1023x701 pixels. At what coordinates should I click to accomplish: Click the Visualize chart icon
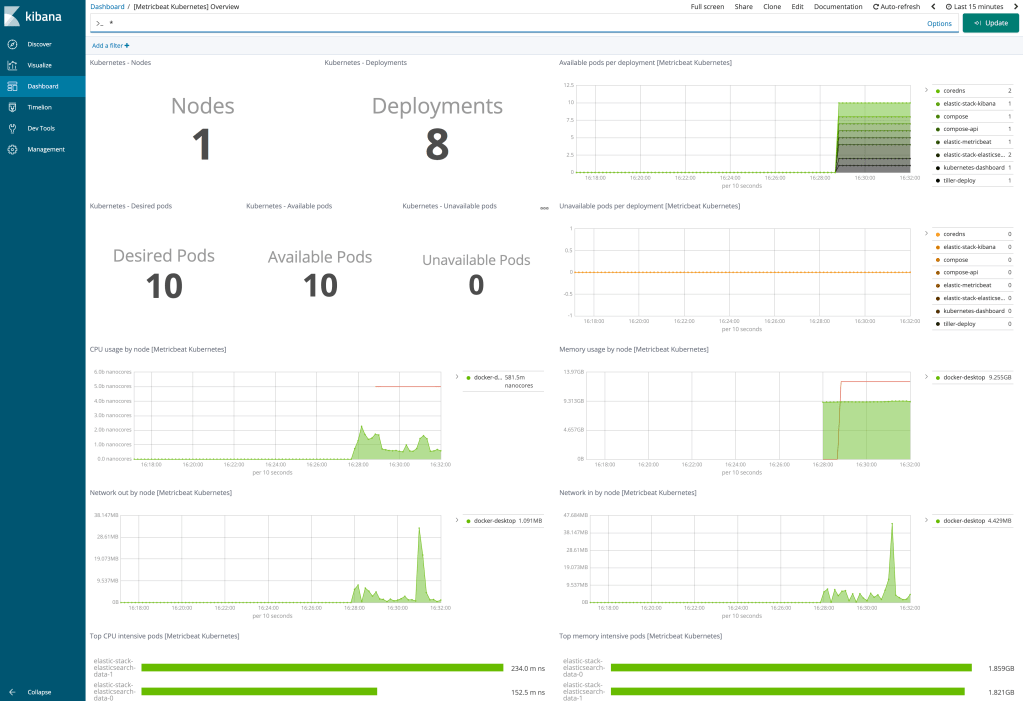(12, 65)
